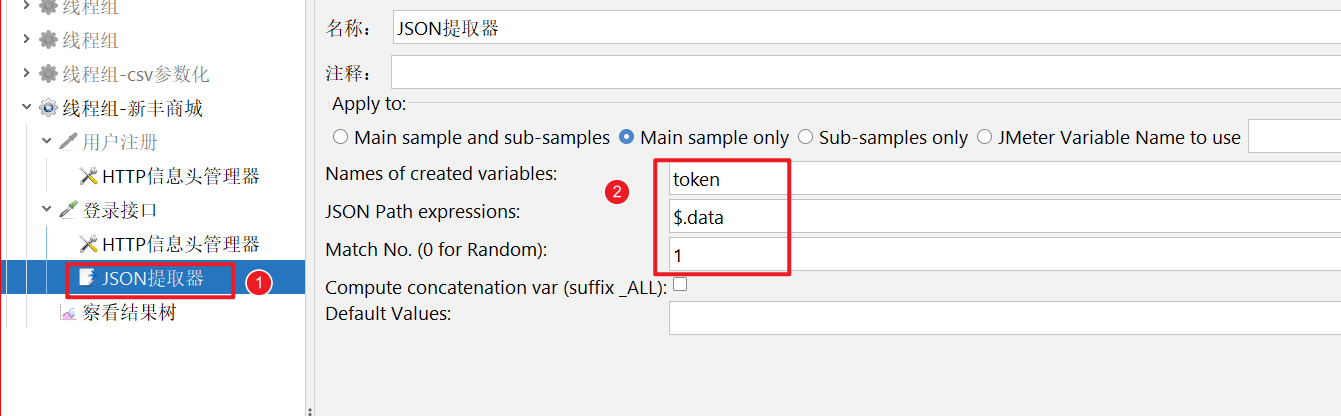Select 用户注册 sampler in tree
The width and height of the screenshot is (1341, 416).
120,142
